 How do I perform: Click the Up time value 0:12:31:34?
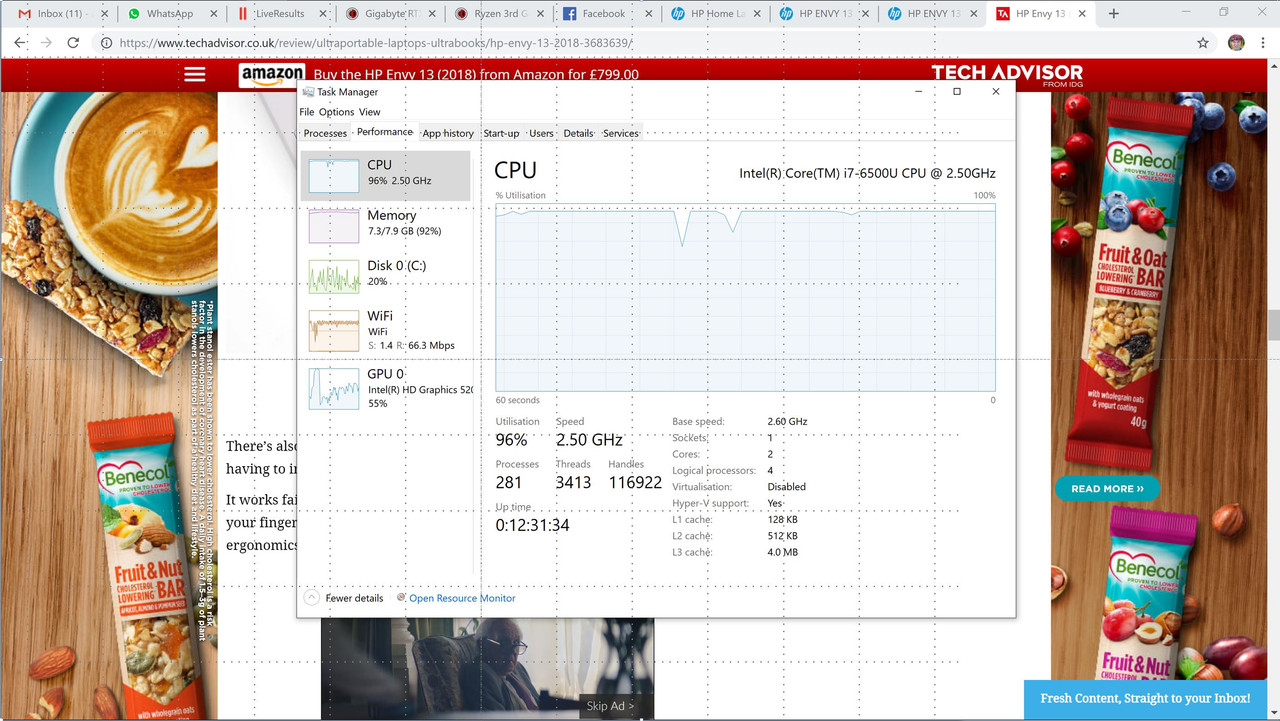coord(532,525)
